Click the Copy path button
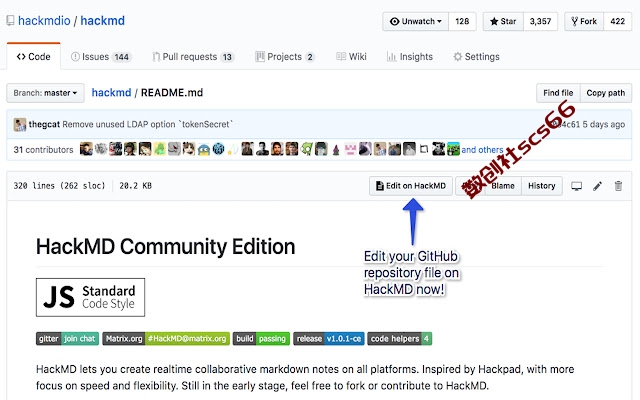 [606, 93]
